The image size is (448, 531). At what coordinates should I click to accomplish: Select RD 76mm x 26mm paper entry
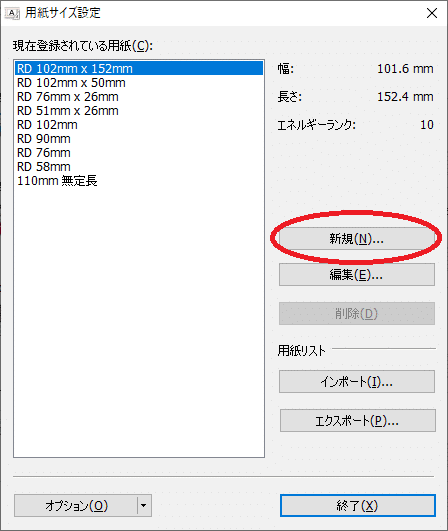pyautogui.click(x=139, y=97)
